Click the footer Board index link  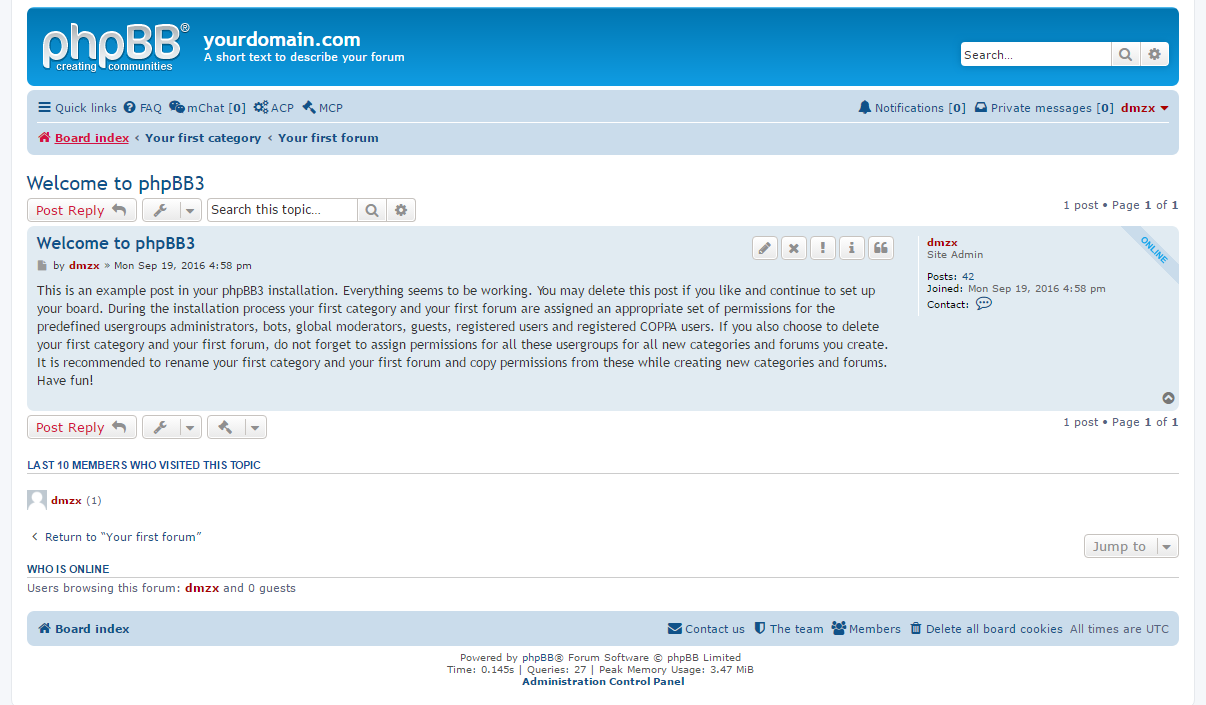pos(84,629)
